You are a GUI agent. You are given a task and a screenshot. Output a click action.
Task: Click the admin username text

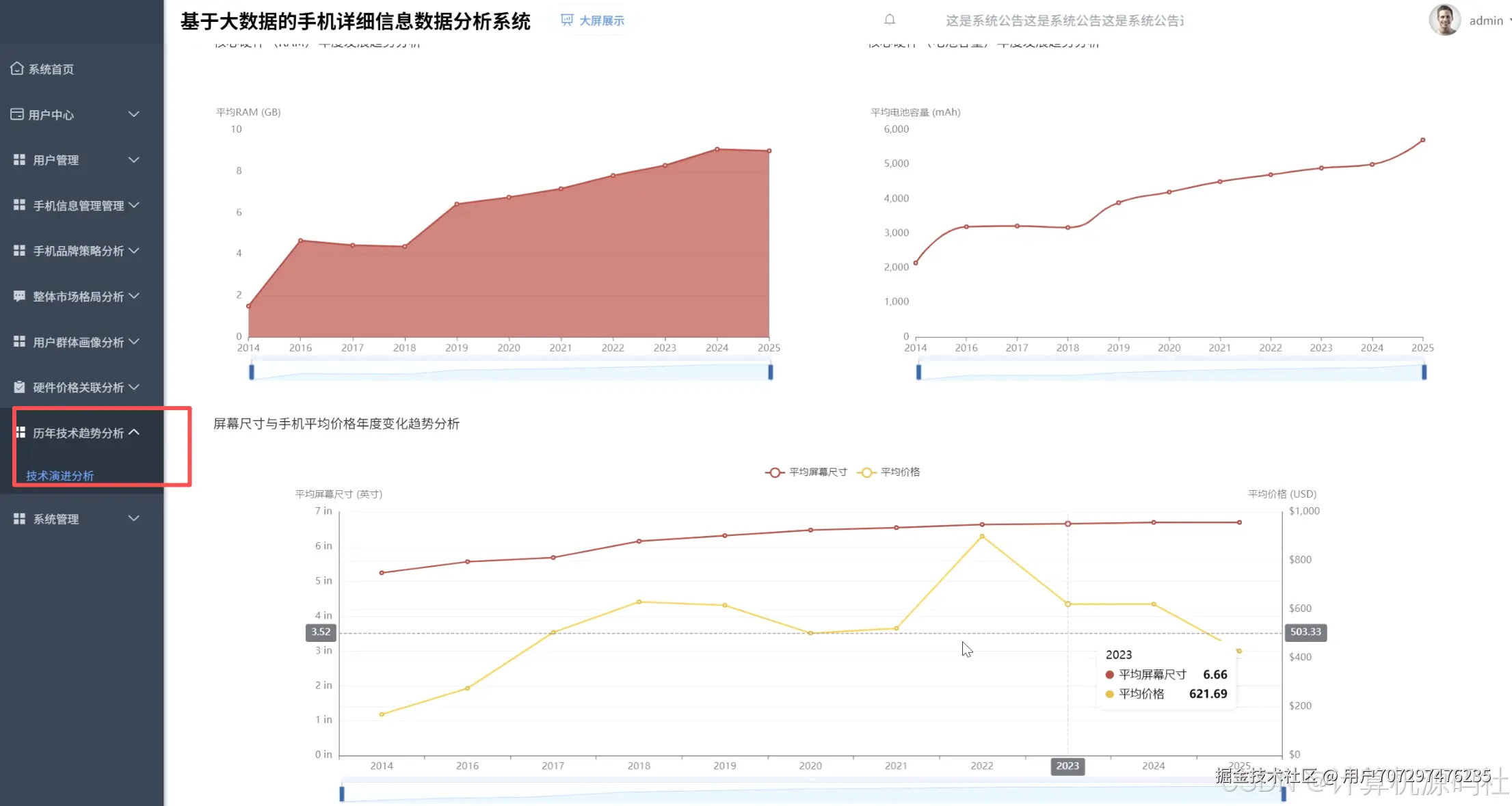[1485, 21]
